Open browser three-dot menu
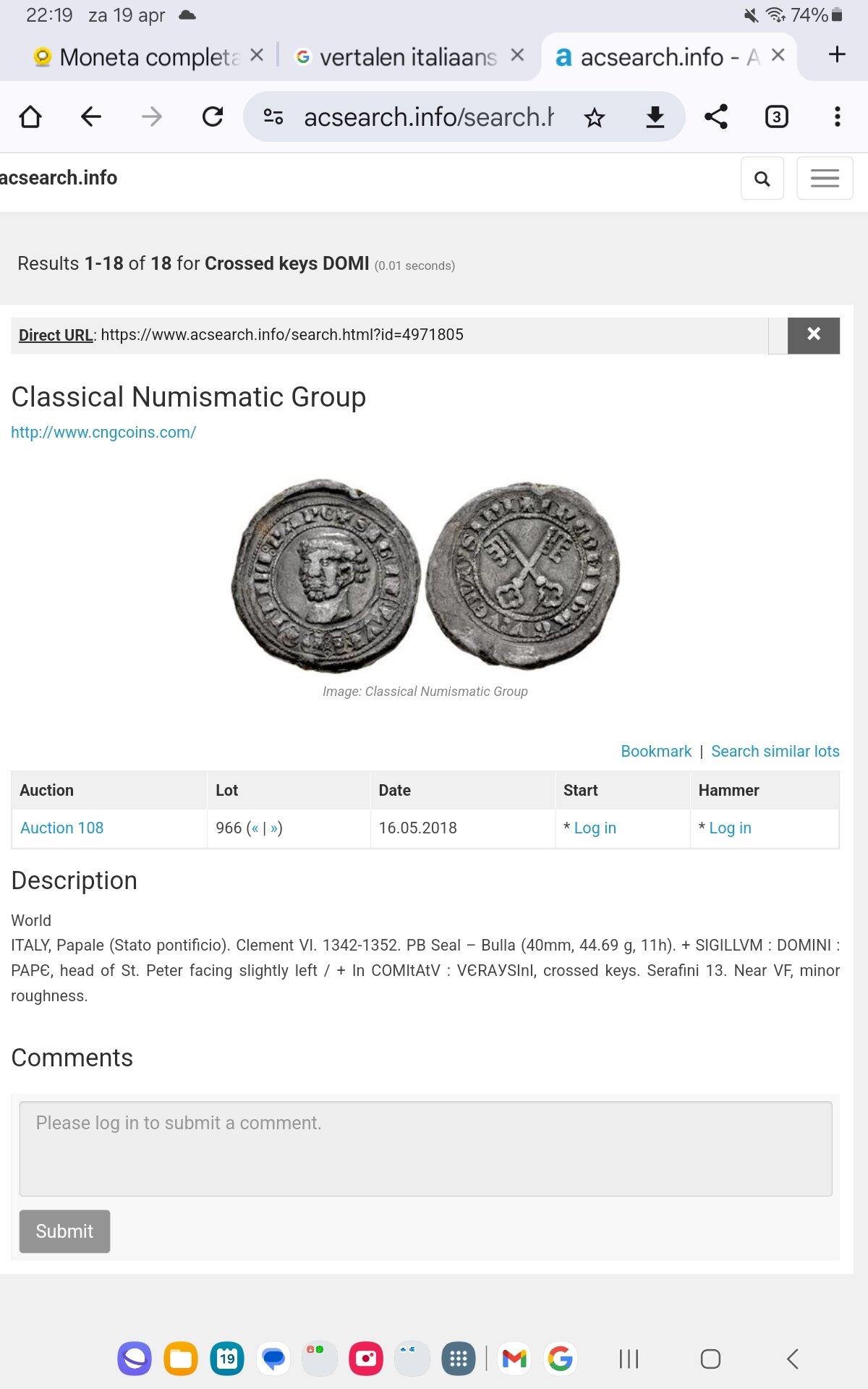Screen dimensions: 868x1389 [837, 116]
